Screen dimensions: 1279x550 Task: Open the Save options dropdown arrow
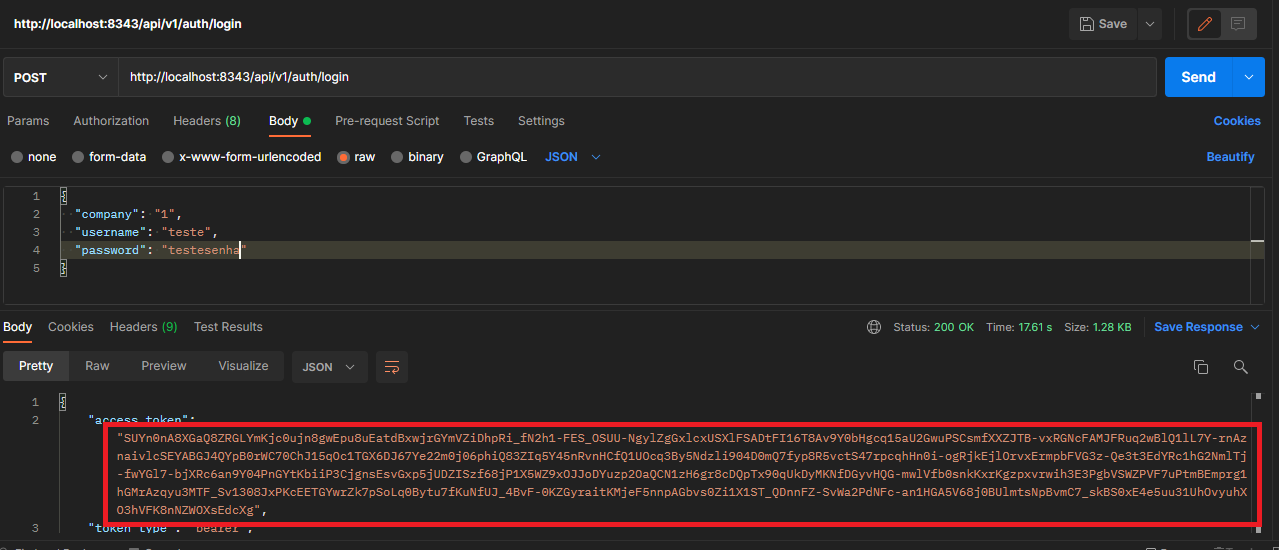tap(1150, 24)
